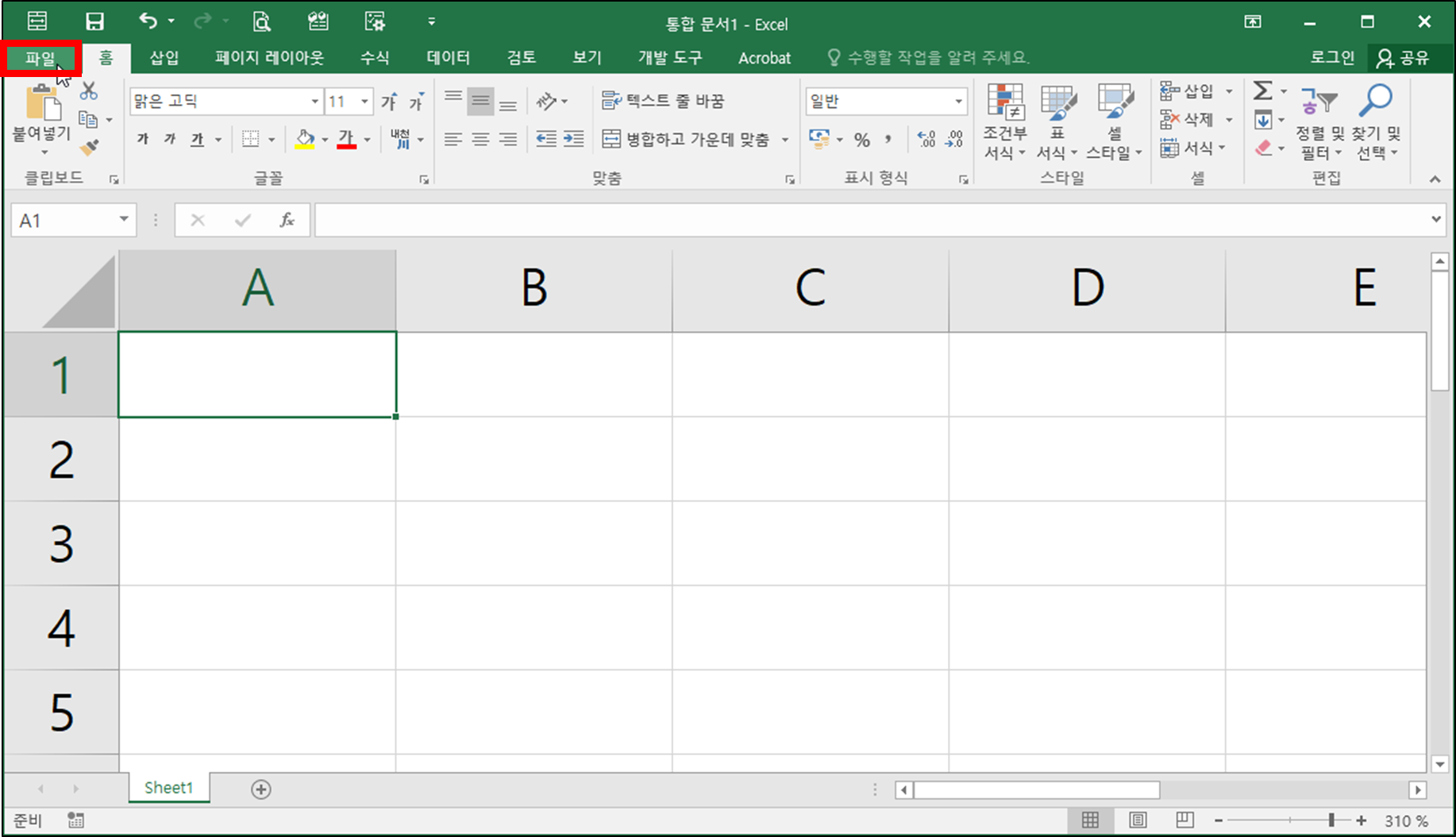This screenshot has width=1456, height=837.
Task: Open the font name 맑은 고딕 dropdown
Action: coord(314,101)
